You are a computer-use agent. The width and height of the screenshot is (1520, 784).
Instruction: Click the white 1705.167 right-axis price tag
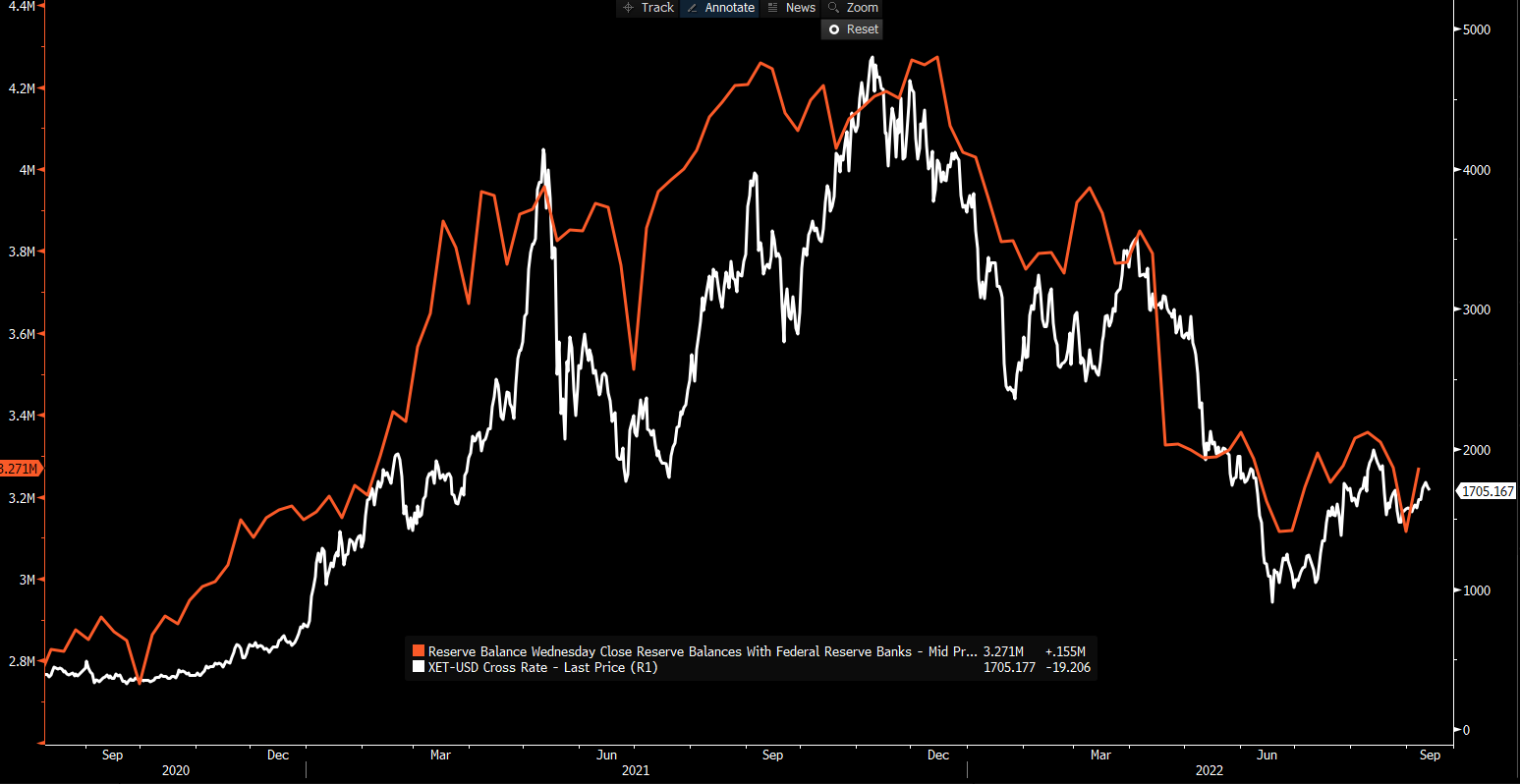click(x=1488, y=490)
